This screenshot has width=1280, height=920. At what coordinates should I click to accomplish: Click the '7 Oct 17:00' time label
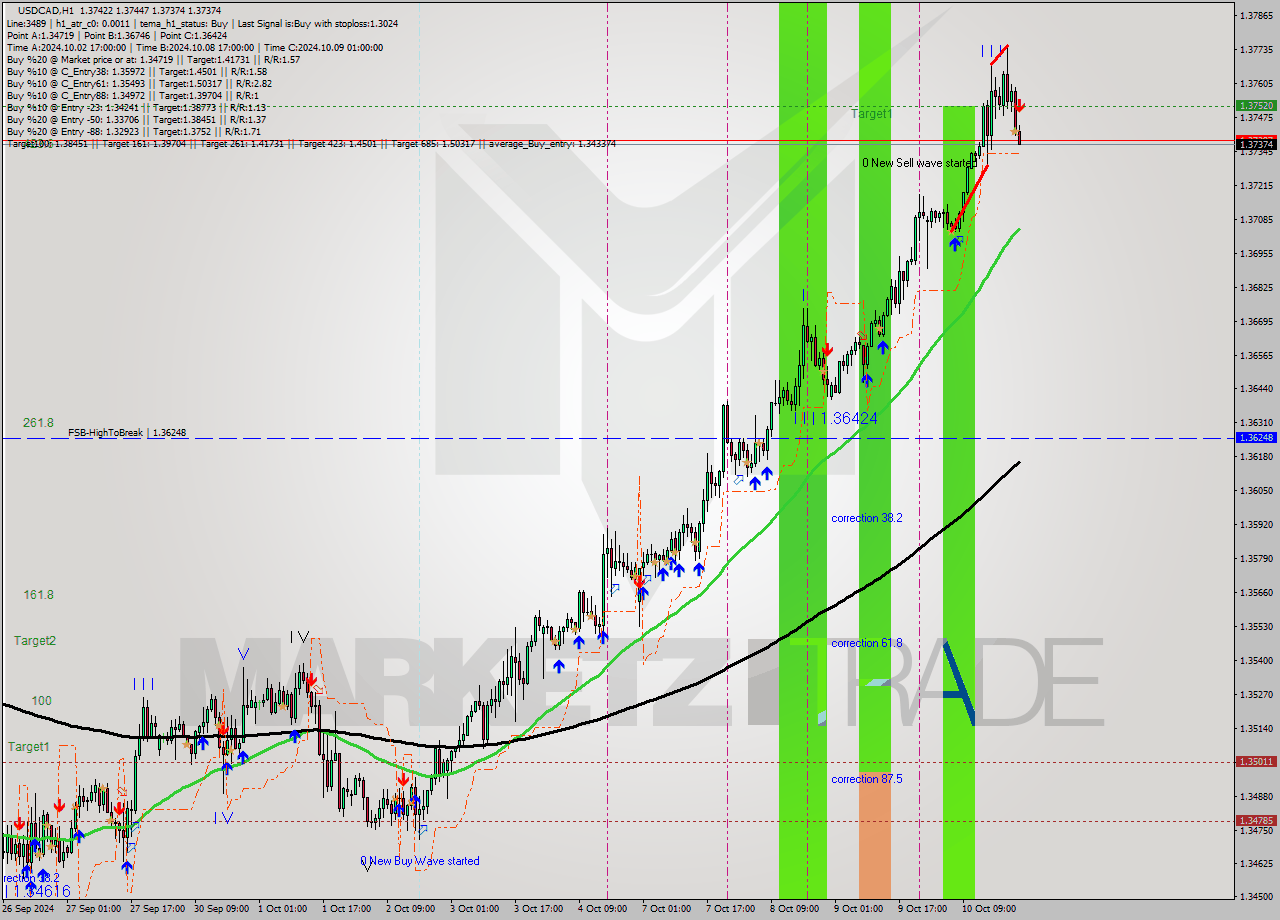[x=730, y=909]
